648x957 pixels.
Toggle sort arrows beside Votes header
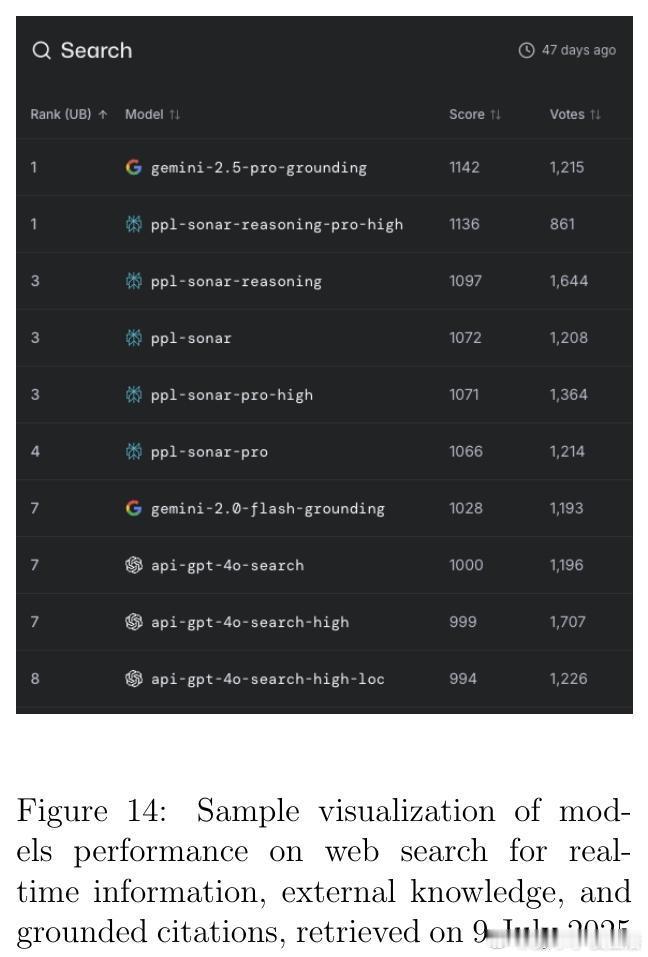pos(596,114)
